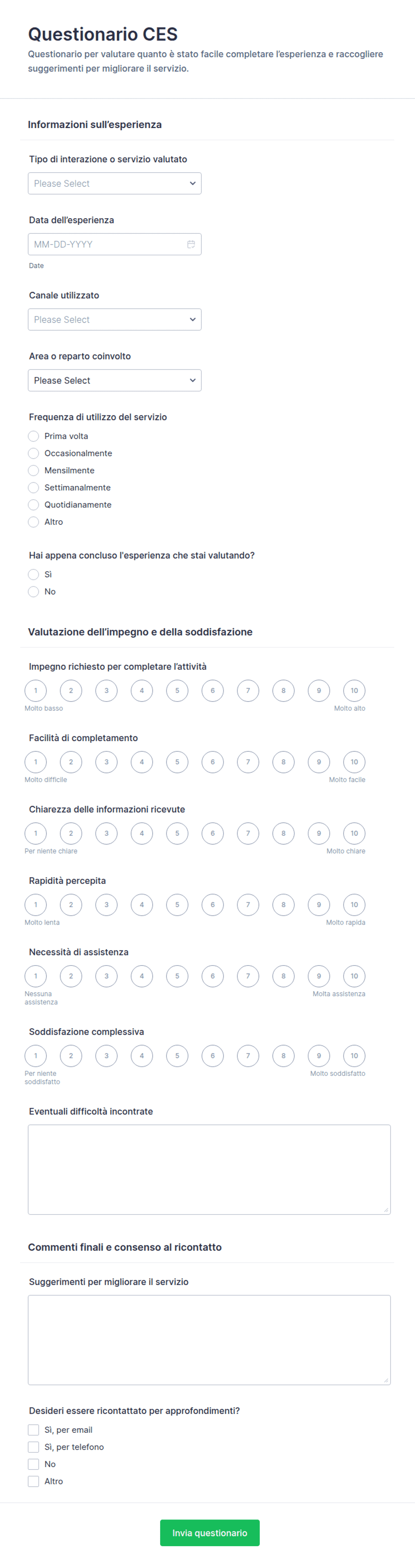
Task: Rate 'Facilità di completamento' as 10
Action: click(354, 762)
